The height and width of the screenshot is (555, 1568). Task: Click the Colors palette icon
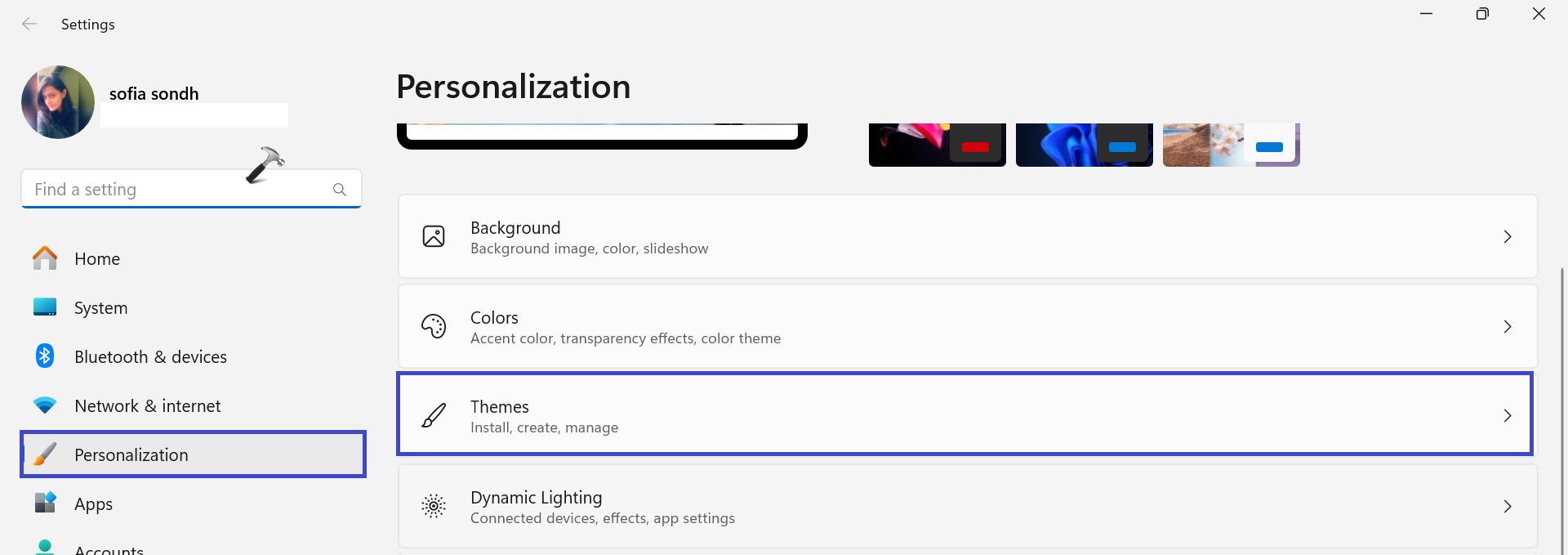(x=434, y=326)
